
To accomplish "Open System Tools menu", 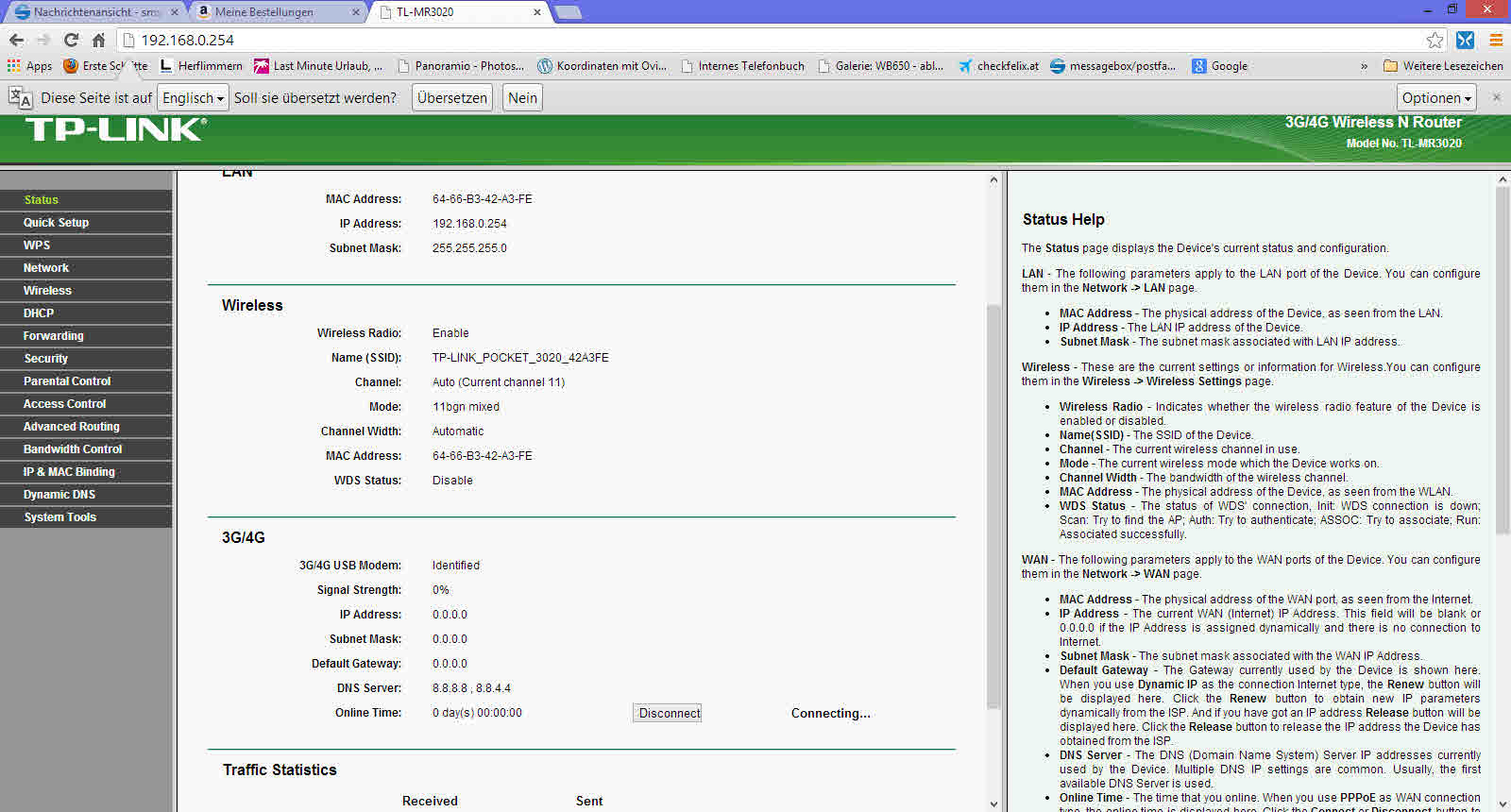I will (x=86, y=517).
